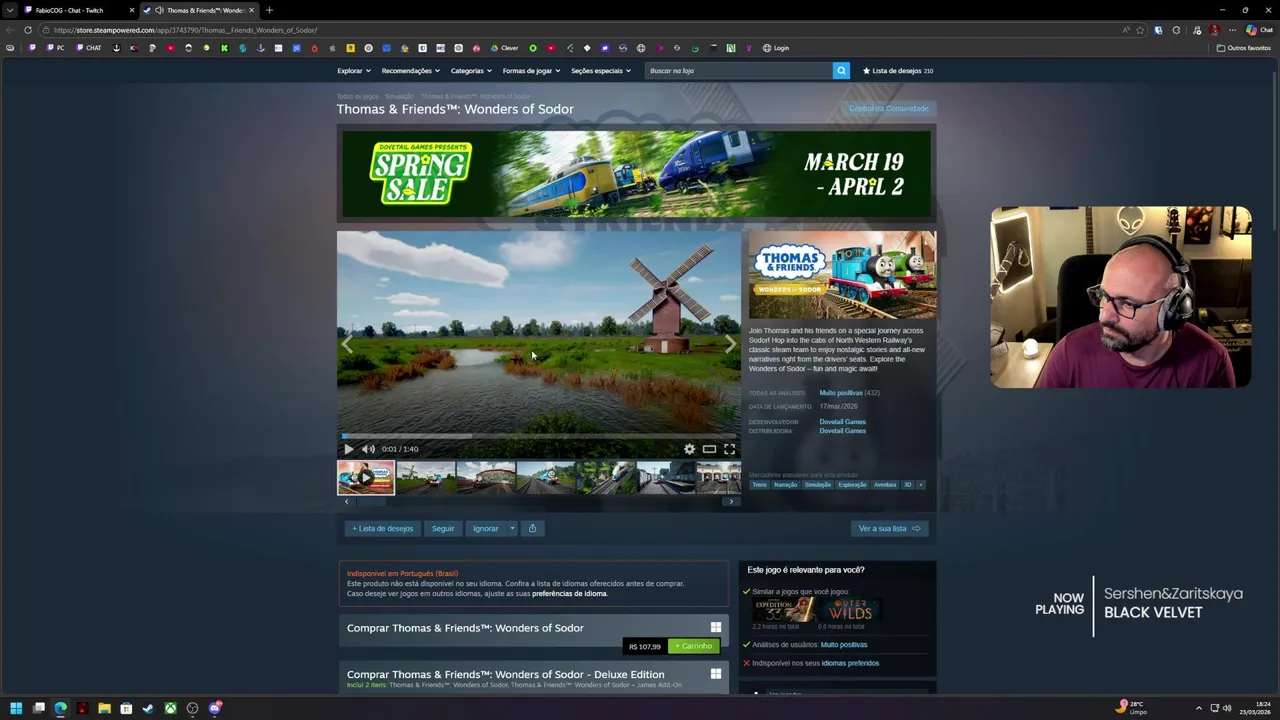Open the Formas de jogar menu
This screenshot has height=720, width=1280.
click(x=531, y=71)
